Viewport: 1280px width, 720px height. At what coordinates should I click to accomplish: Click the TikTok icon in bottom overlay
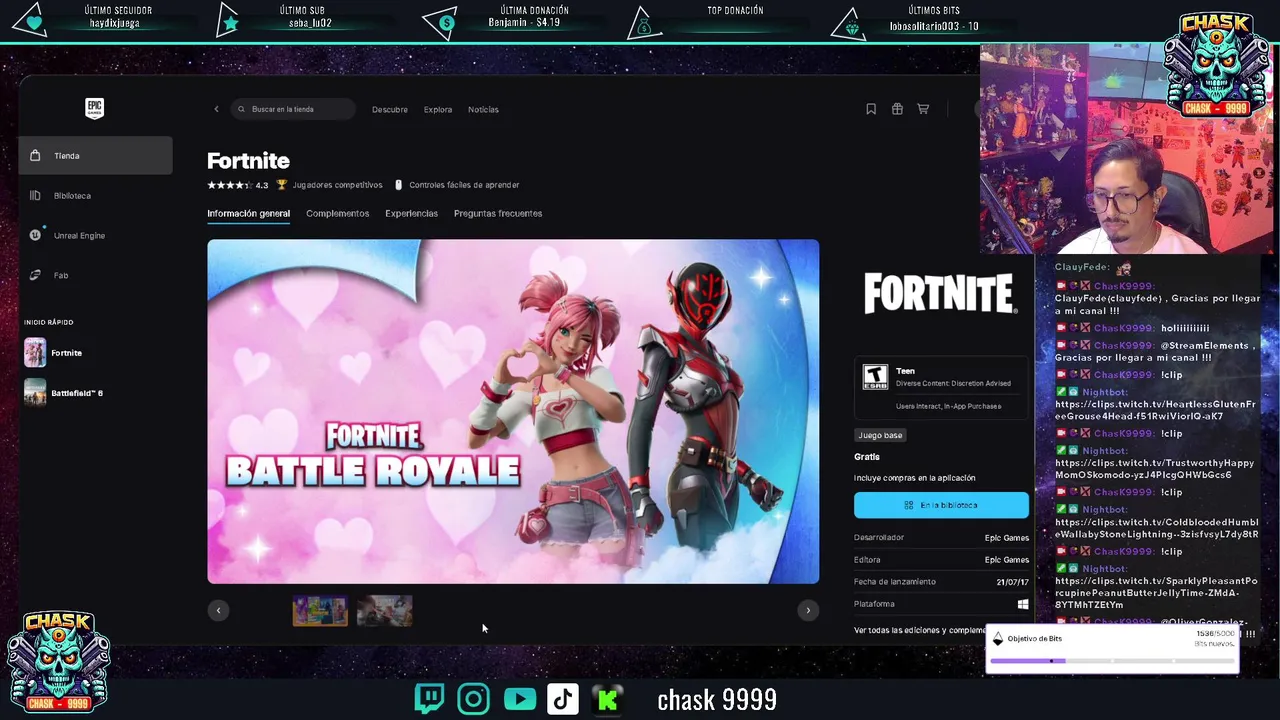click(563, 698)
